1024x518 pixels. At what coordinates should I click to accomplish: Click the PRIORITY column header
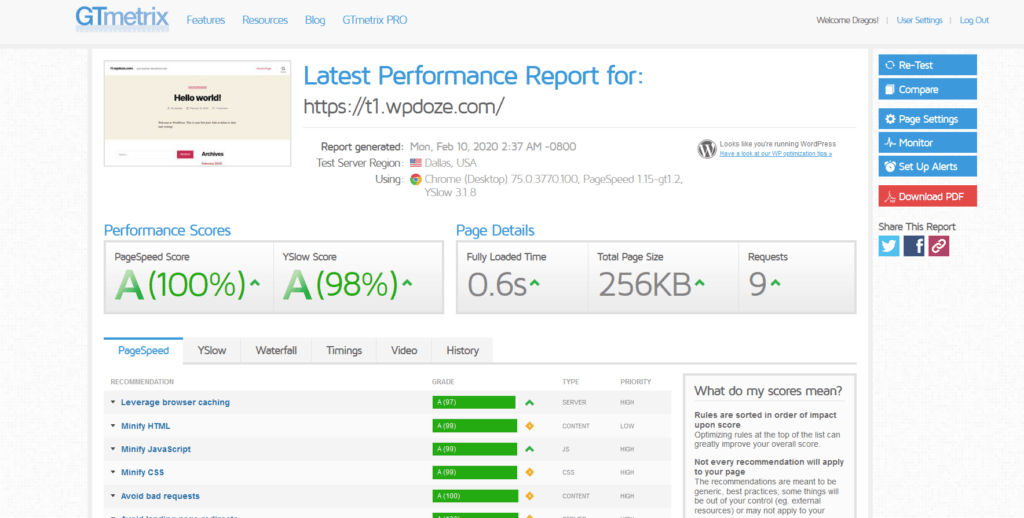pyautogui.click(x=635, y=381)
